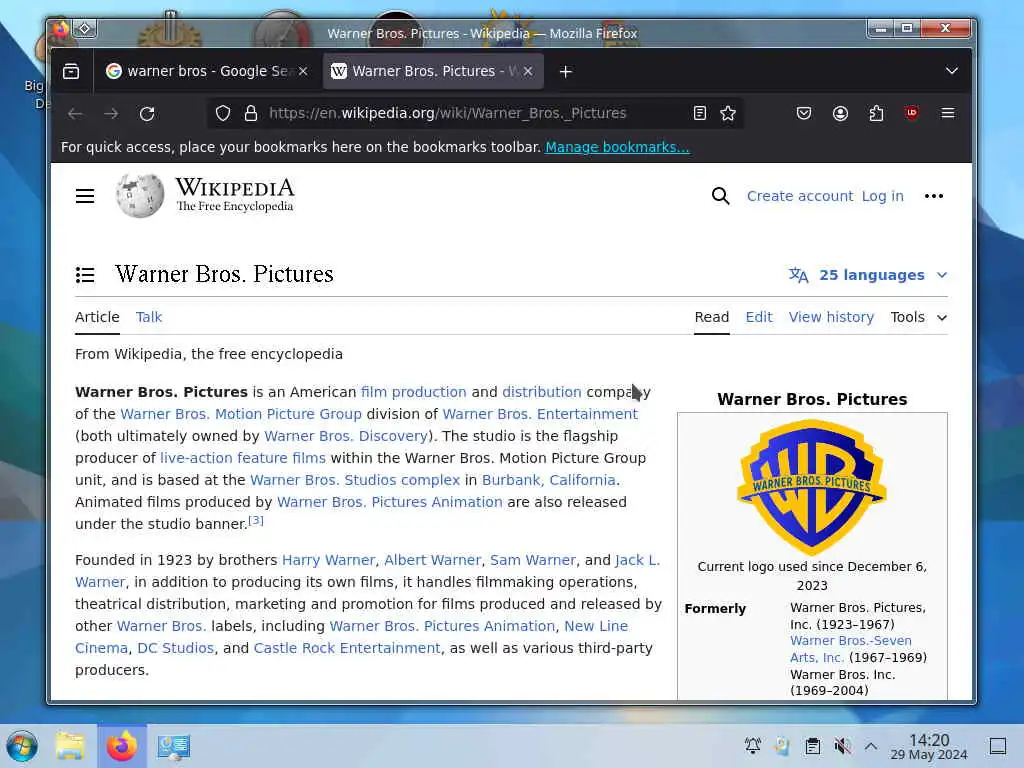Expand the Tools dropdown menu
Viewport: 1024px width, 768px height.
click(919, 317)
